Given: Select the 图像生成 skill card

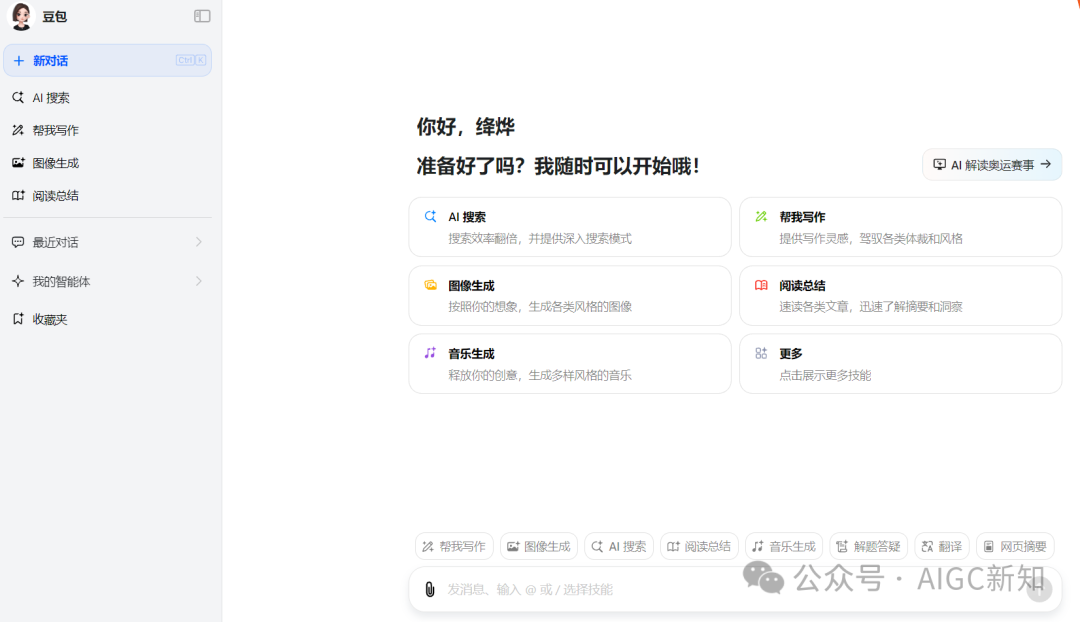Looking at the screenshot, I should point(570,296).
